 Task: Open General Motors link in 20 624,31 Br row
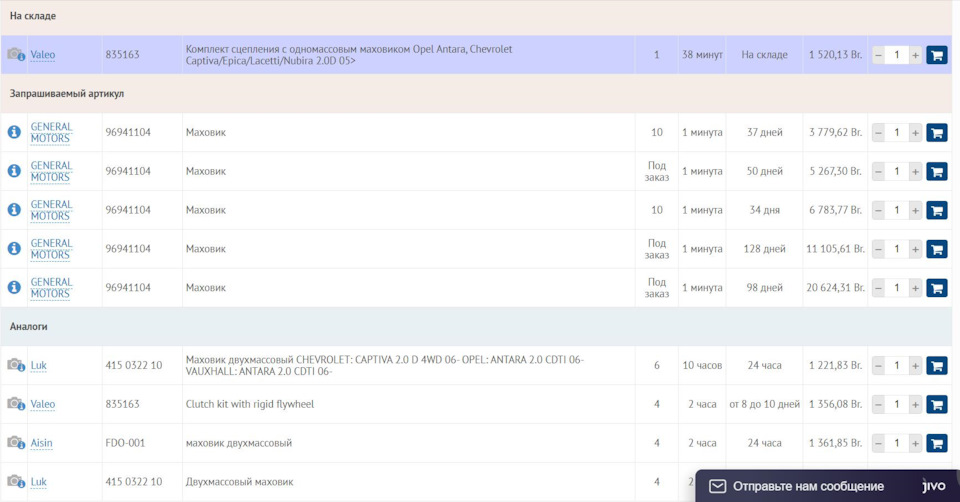[51, 287]
